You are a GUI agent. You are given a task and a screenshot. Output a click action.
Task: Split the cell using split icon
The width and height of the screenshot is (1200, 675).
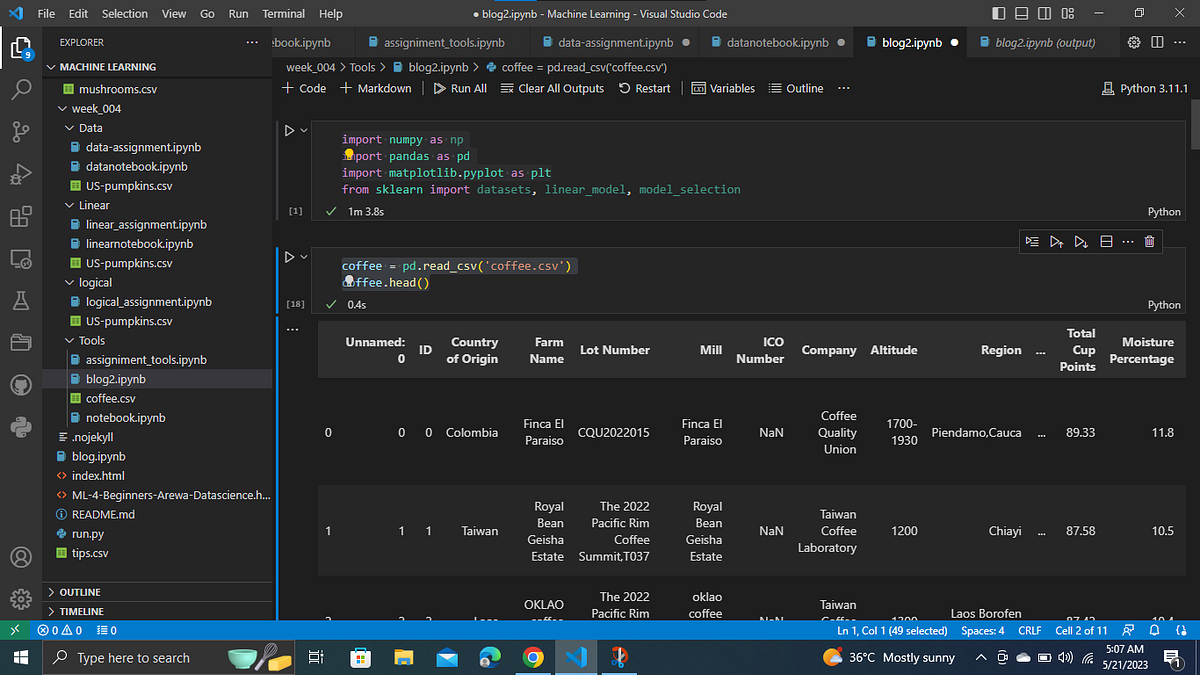(x=1105, y=241)
